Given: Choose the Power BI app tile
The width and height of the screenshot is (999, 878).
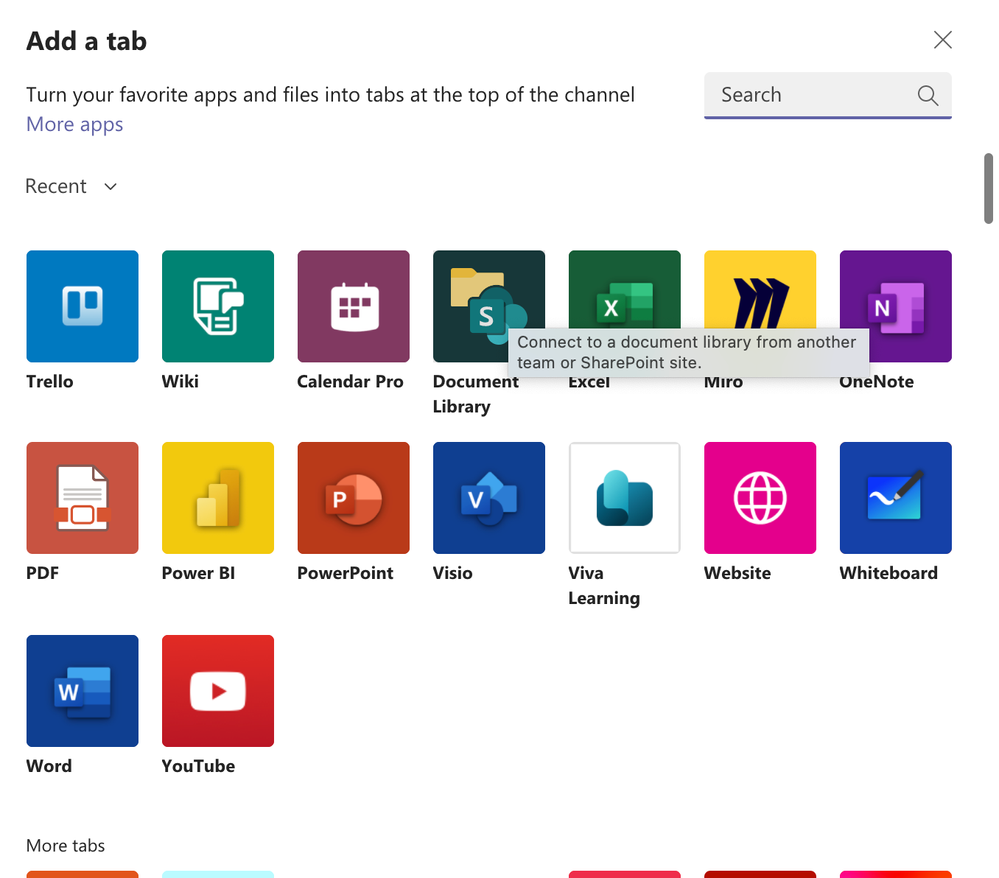Looking at the screenshot, I should pos(218,498).
